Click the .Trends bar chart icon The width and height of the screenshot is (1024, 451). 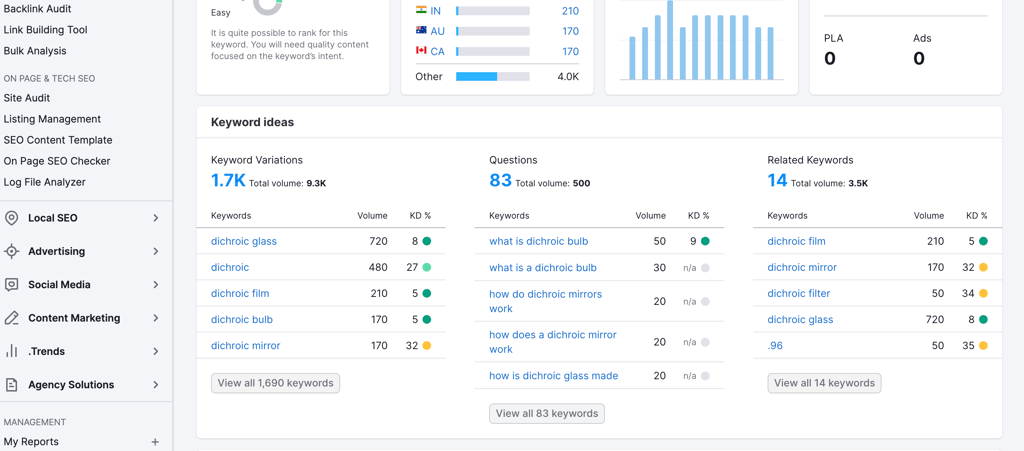(11, 351)
